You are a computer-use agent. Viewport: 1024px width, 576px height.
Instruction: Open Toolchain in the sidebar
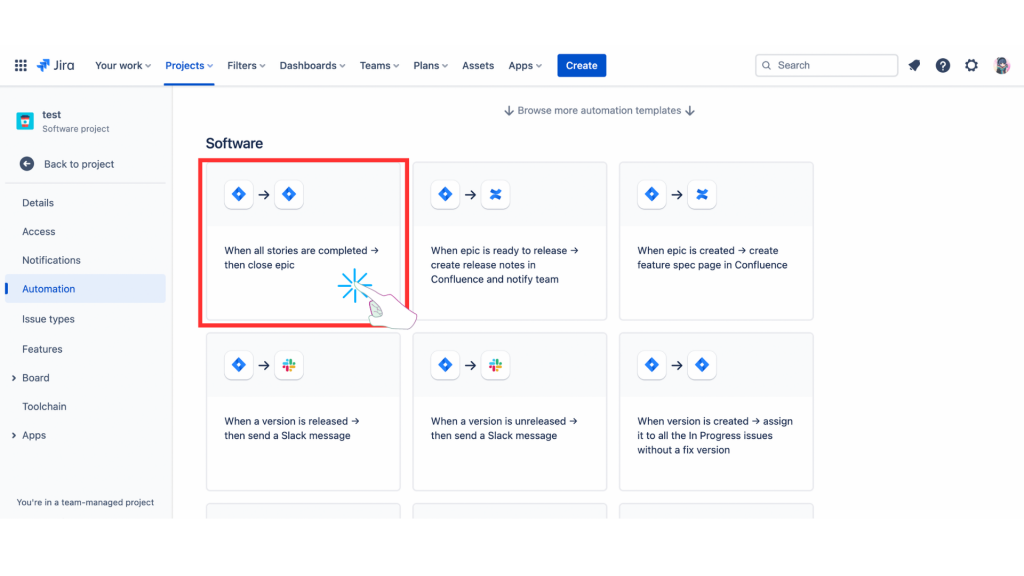(44, 407)
